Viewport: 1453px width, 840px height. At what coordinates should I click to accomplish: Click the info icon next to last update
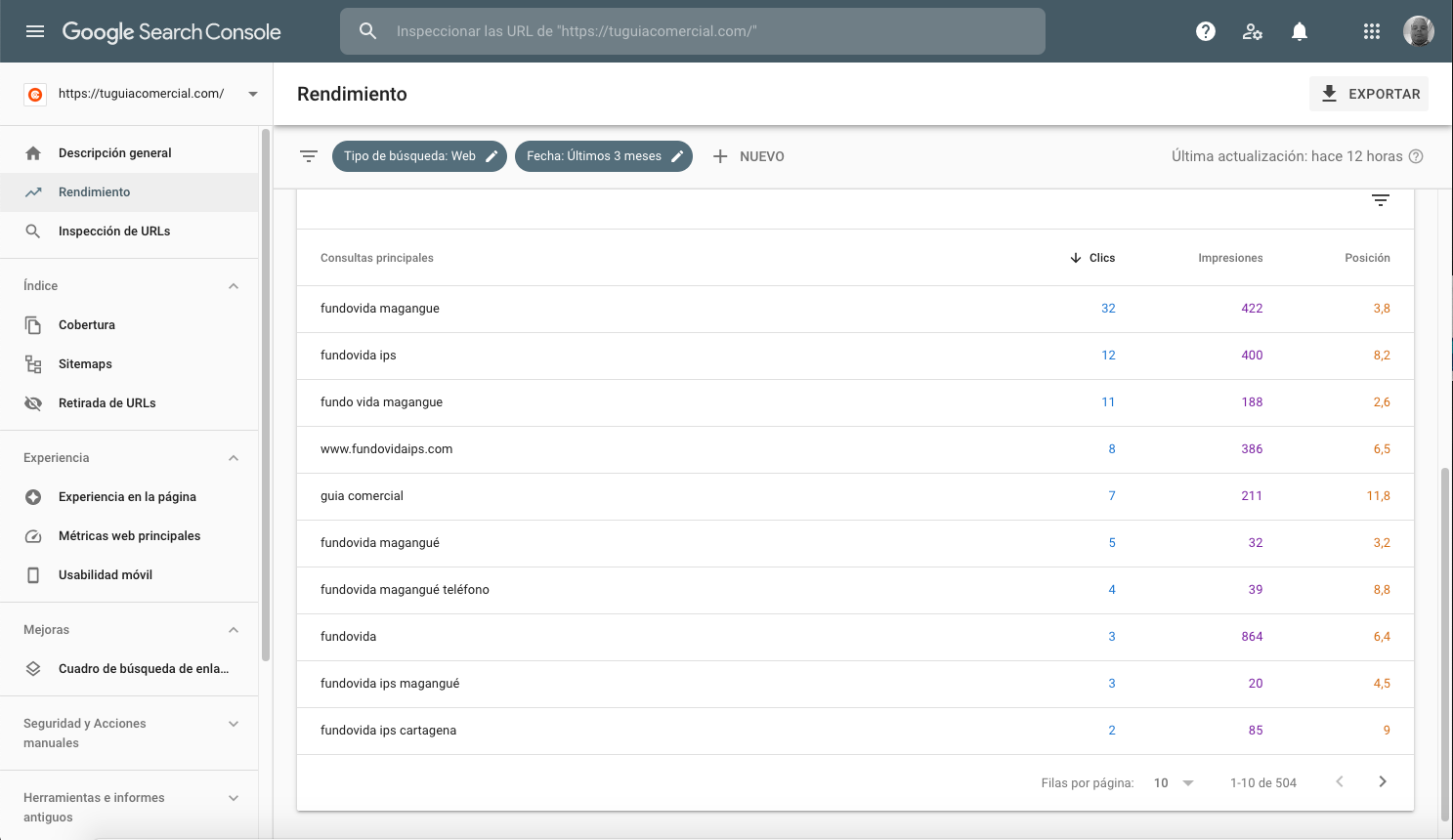point(1416,156)
